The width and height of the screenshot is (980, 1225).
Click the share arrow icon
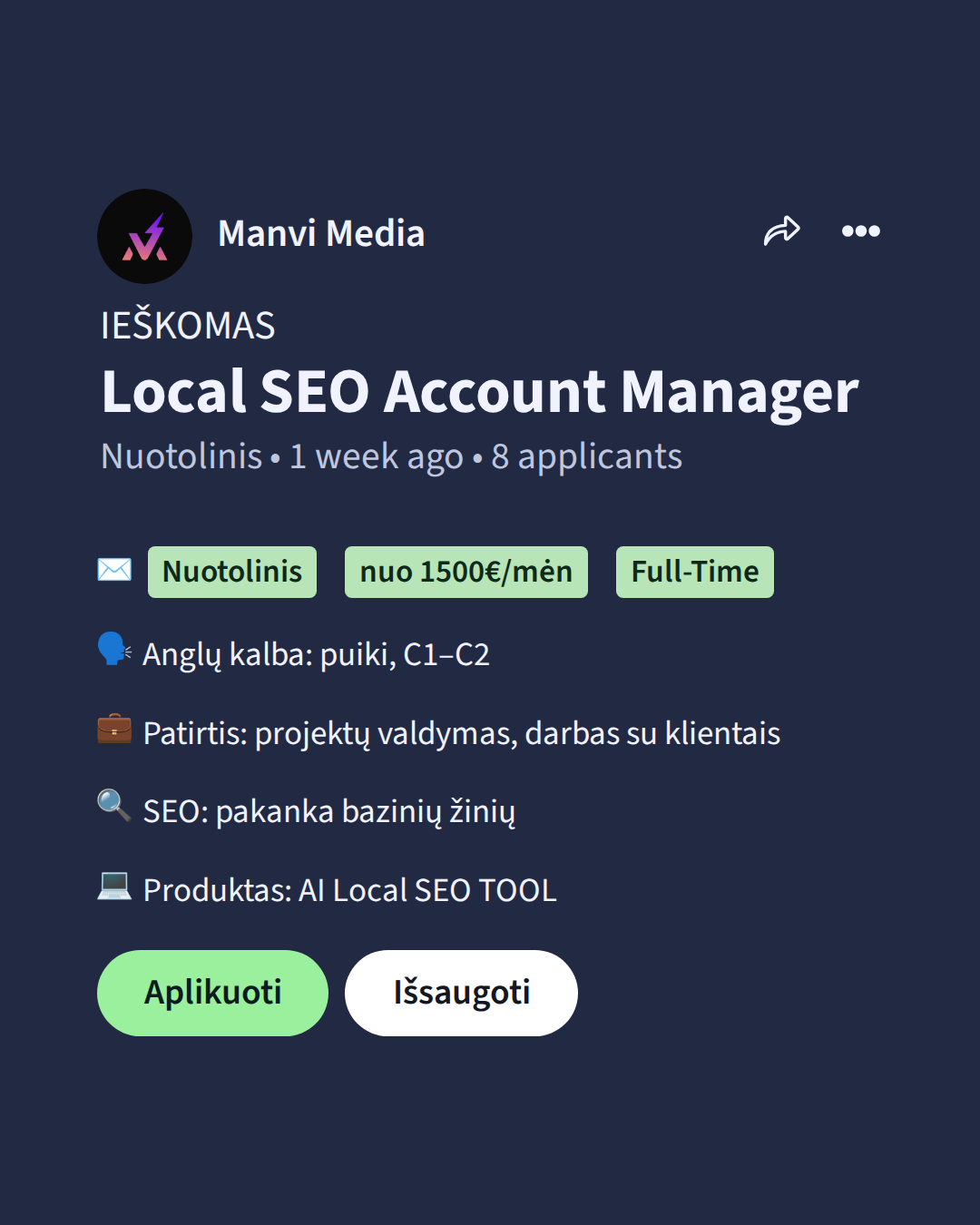point(781,231)
